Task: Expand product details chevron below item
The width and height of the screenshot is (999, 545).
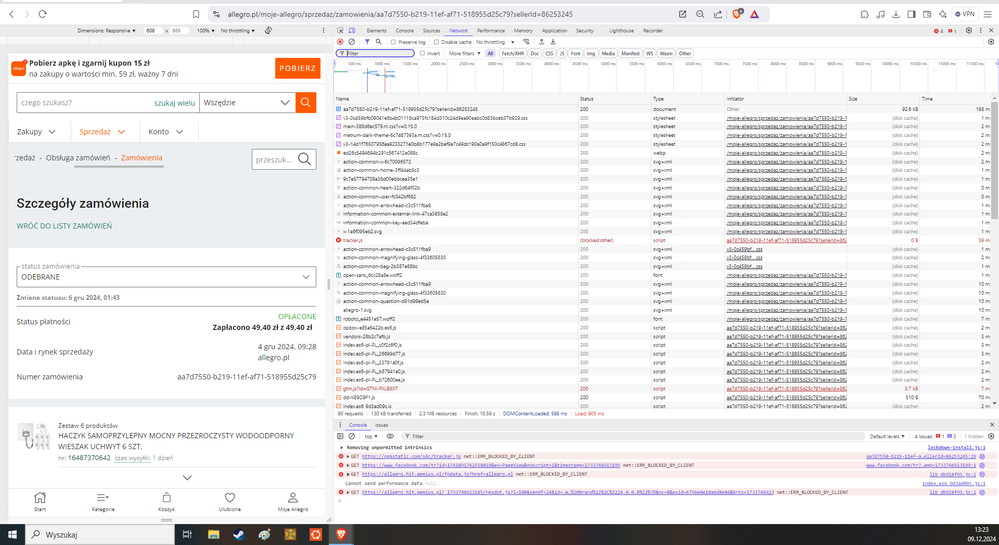Action: pyautogui.click(x=187, y=477)
